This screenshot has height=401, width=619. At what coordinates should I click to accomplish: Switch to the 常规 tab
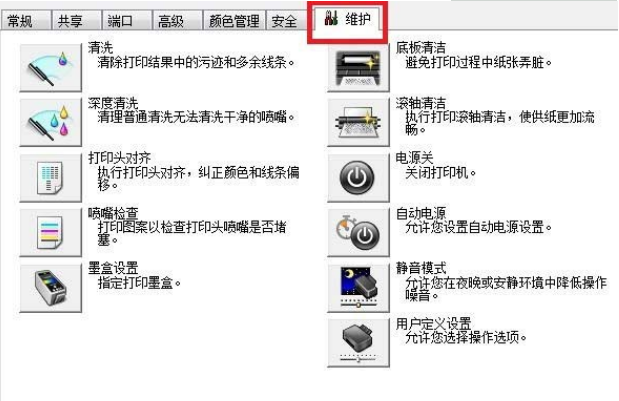pos(25,21)
